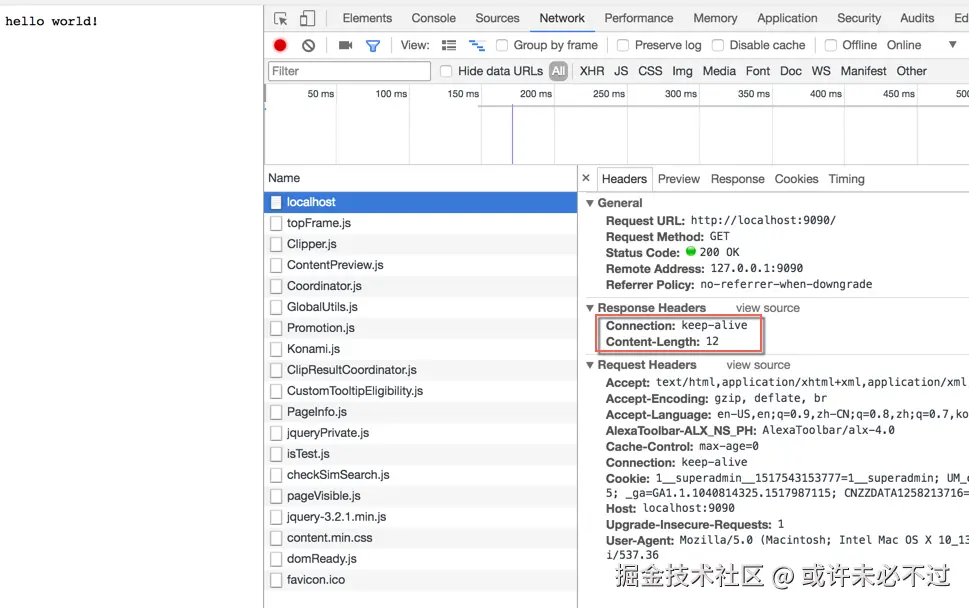
Task: Show the Timing detail tab
Action: click(x=846, y=179)
